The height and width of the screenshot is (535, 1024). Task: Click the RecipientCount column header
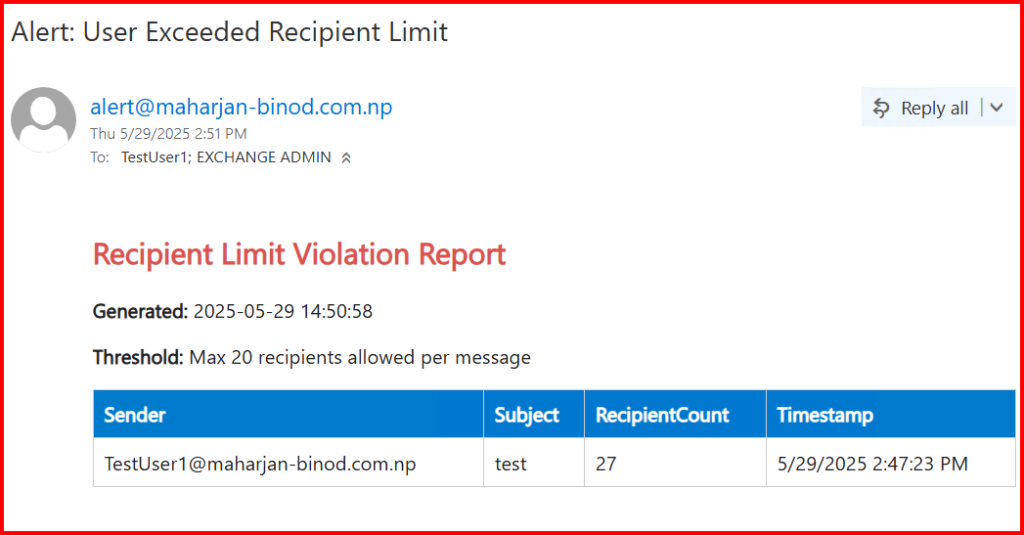(662, 415)
